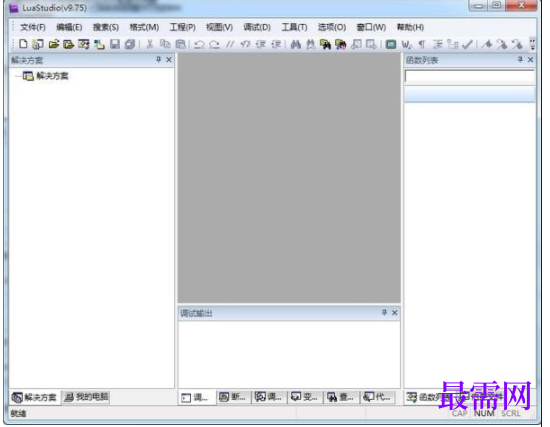Click the LuaStudio app icon in title bar

point(13,8)
